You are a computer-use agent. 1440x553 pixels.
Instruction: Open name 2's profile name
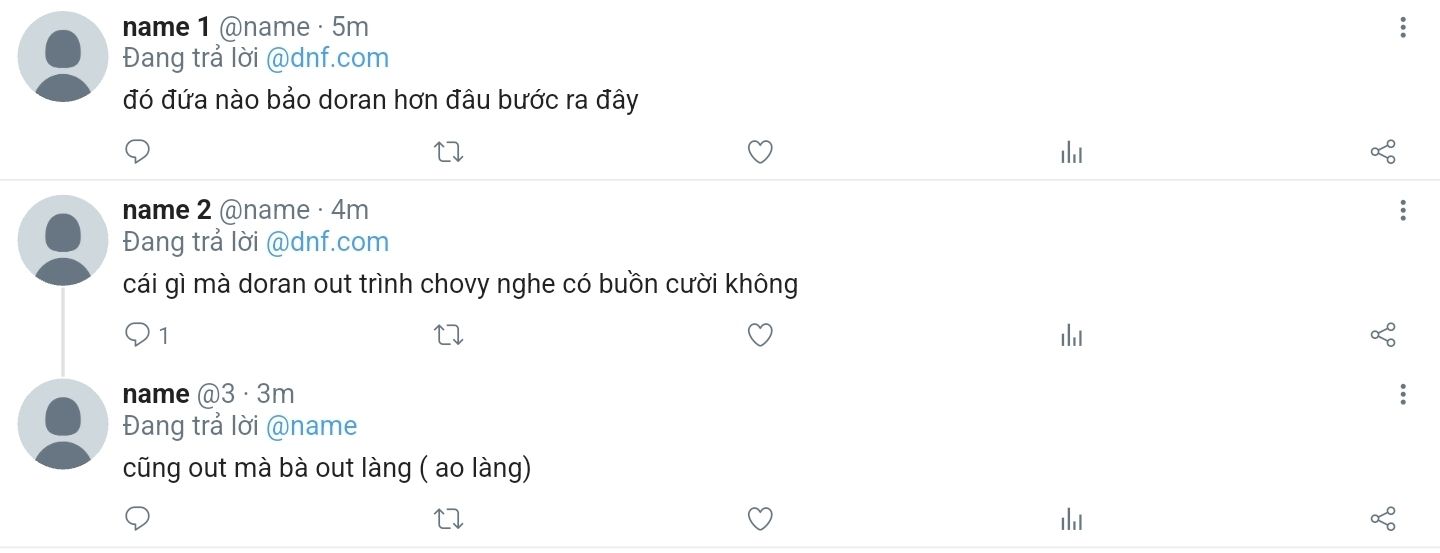(x=166, y=210)
